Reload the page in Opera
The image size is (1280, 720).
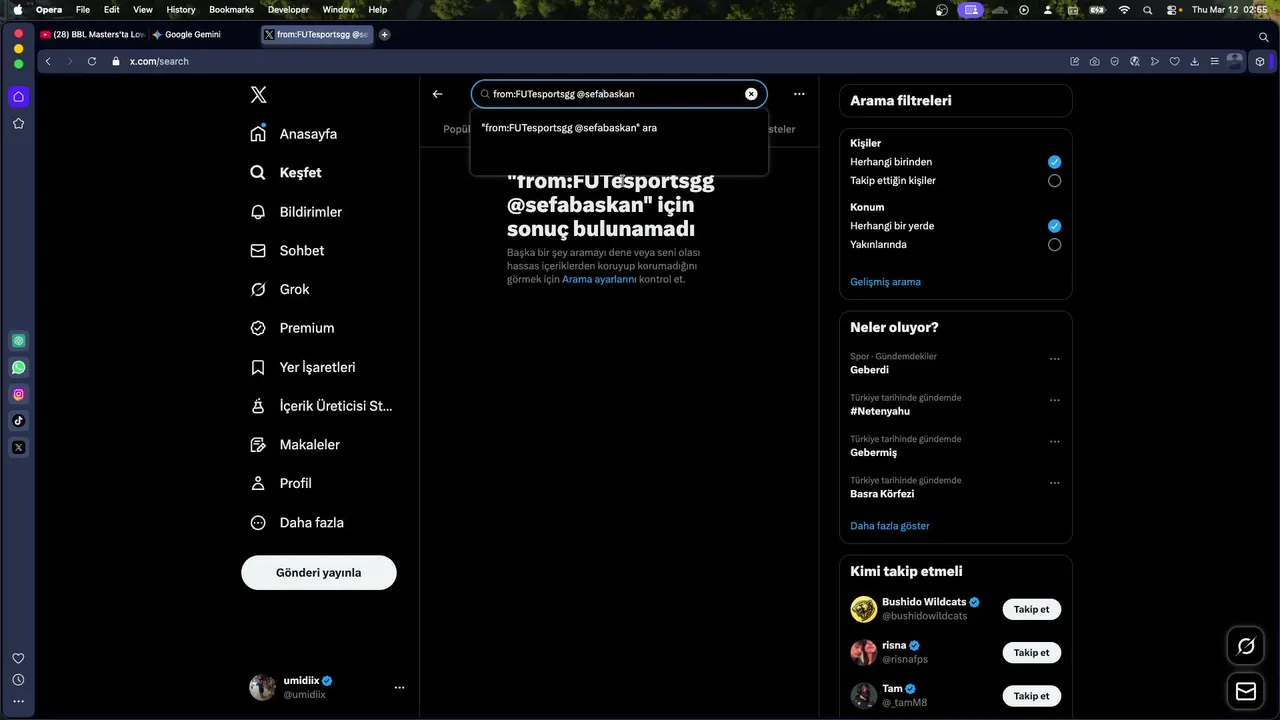[x=92, y=61]
